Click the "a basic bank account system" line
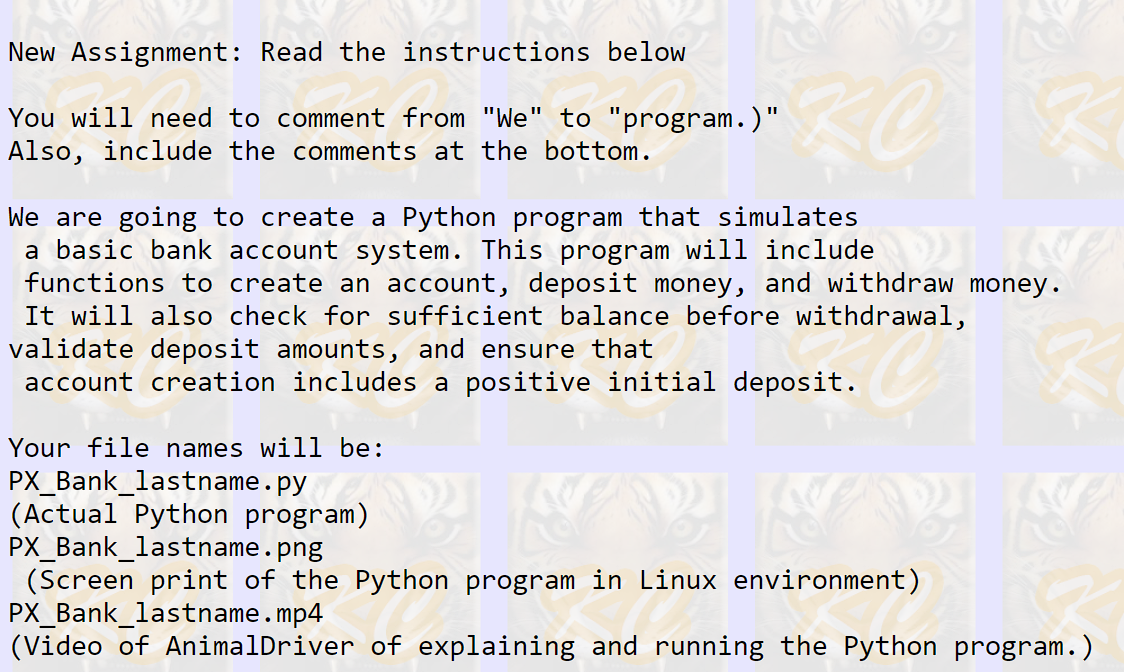Viewport: 1124px width, 672px height. [x=449, y=250]
